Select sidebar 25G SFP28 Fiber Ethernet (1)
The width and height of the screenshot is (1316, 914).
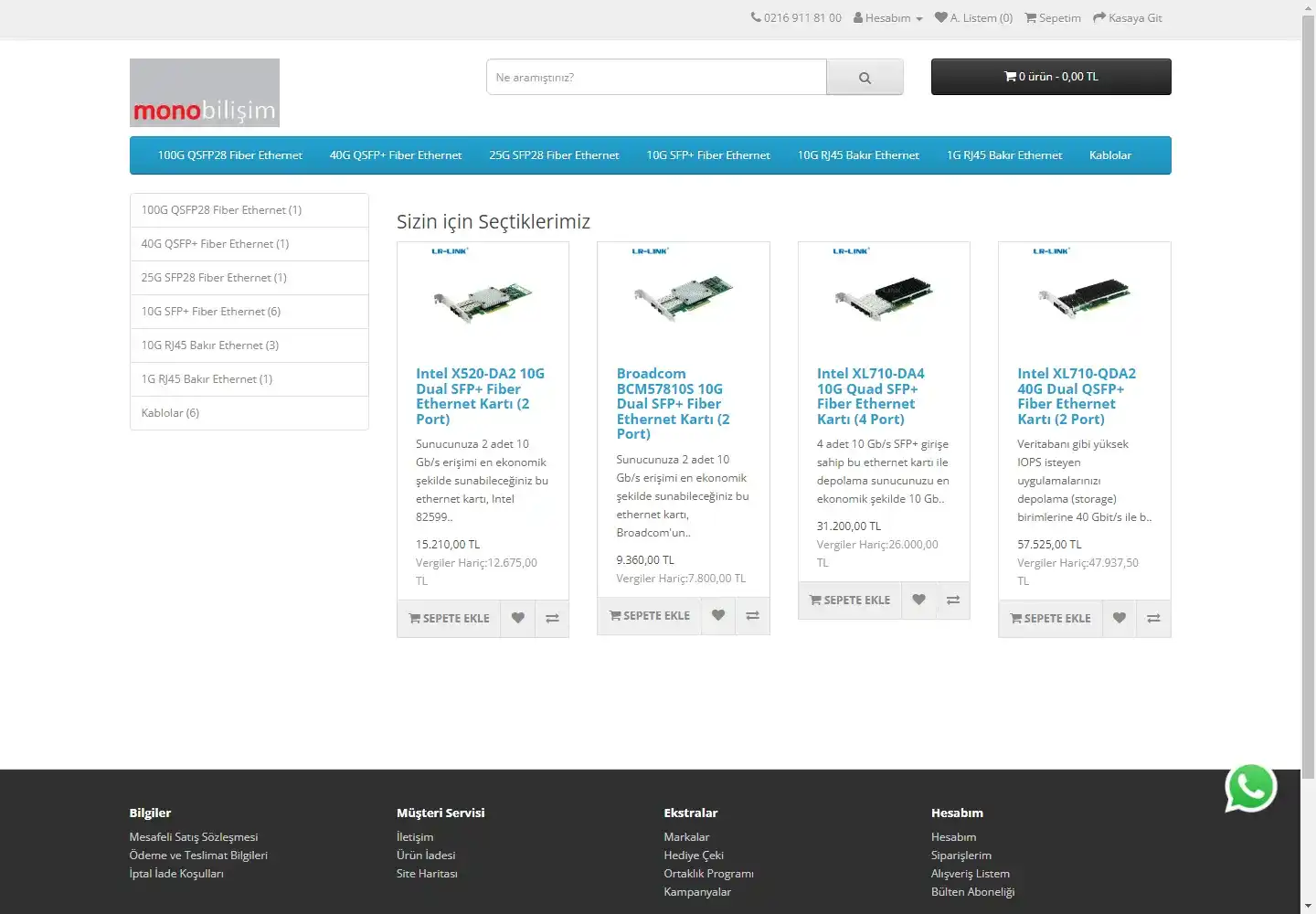[249, 278]
